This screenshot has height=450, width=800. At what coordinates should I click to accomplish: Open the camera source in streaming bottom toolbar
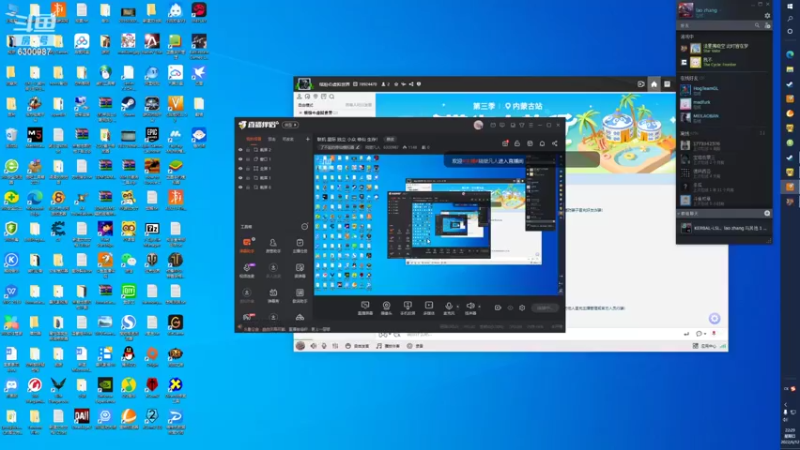coord(386,307)
